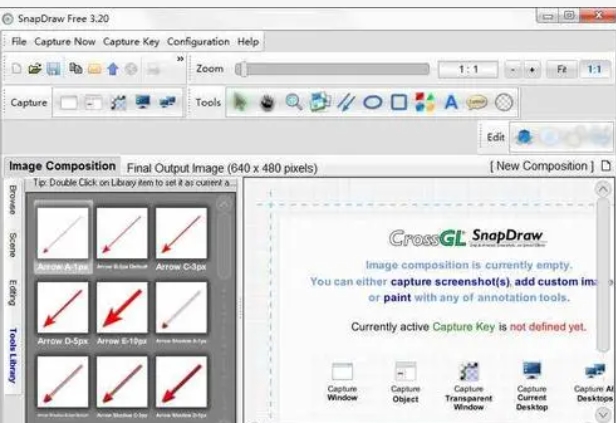Open the Help menu
The width and height of the screenshot is (616, 423).
pyautogui.click(x=248, y=42)
